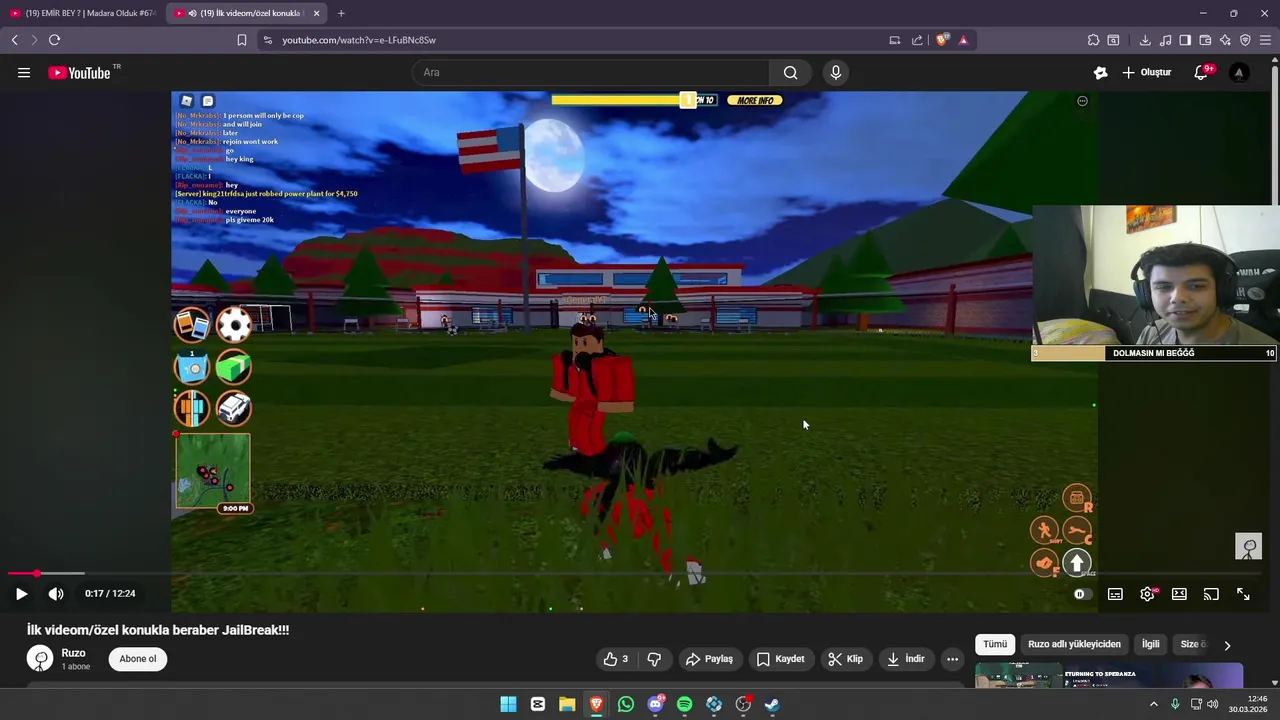Click the YouTube search magnifier button

[x=790, y=72]
